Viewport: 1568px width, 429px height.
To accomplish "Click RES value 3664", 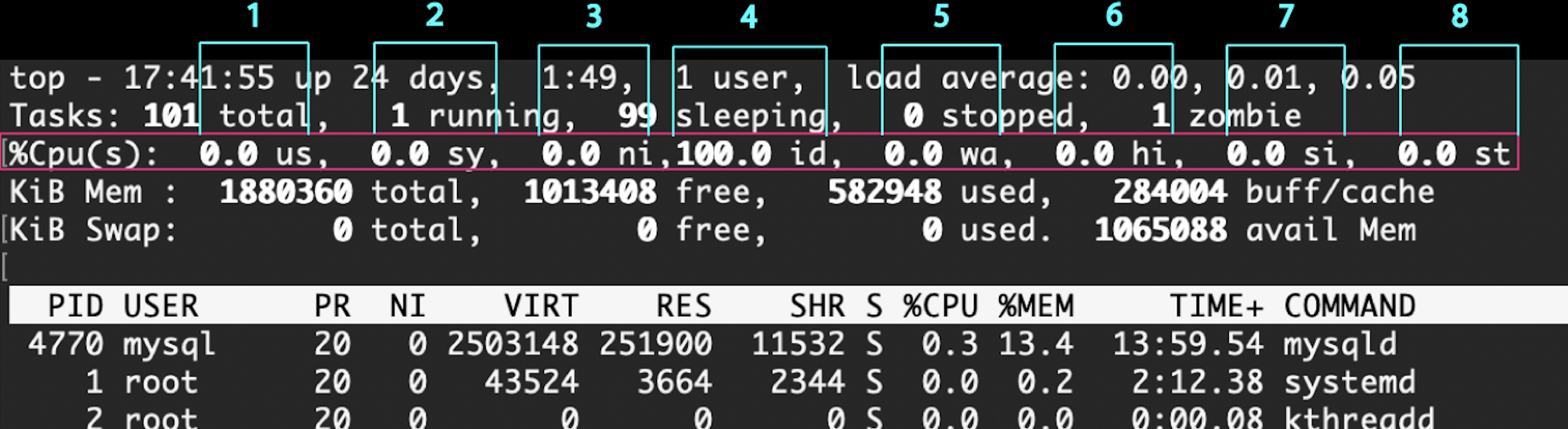I will pyautogui.click(x=674, y=383).
